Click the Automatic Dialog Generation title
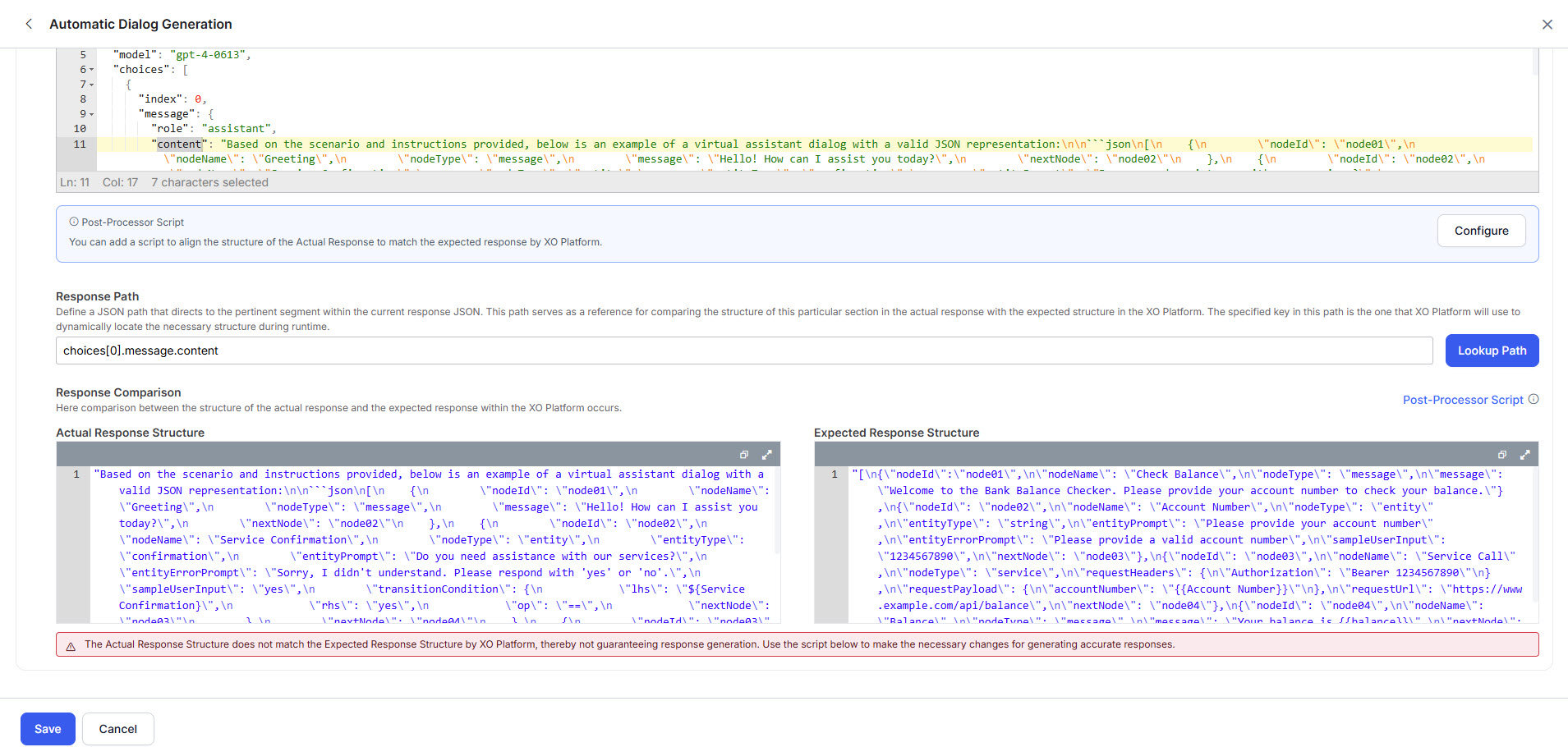 pos(140,25)
